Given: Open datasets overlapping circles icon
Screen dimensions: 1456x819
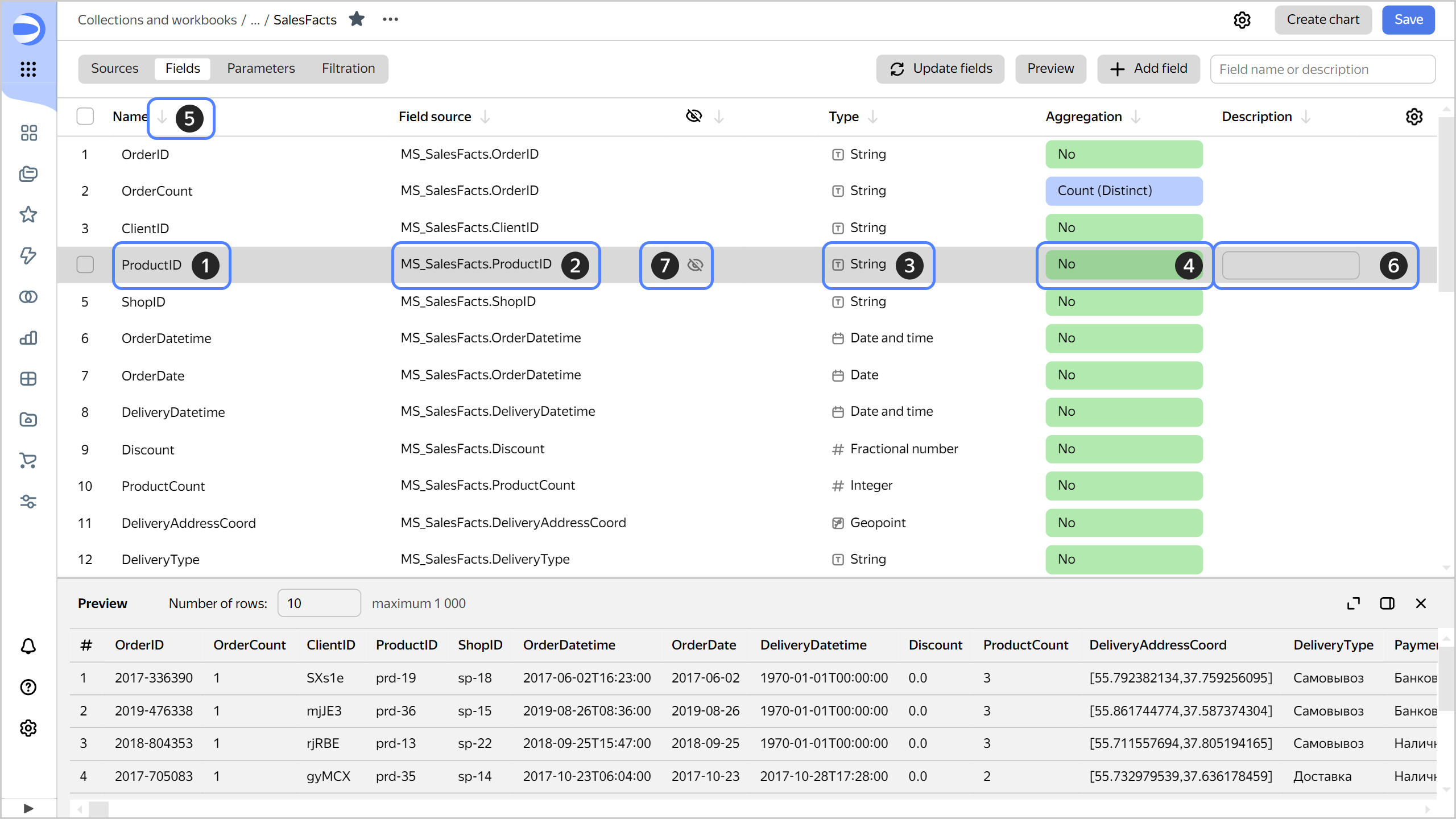Looking at the screenshot, I should coord(28,297).
